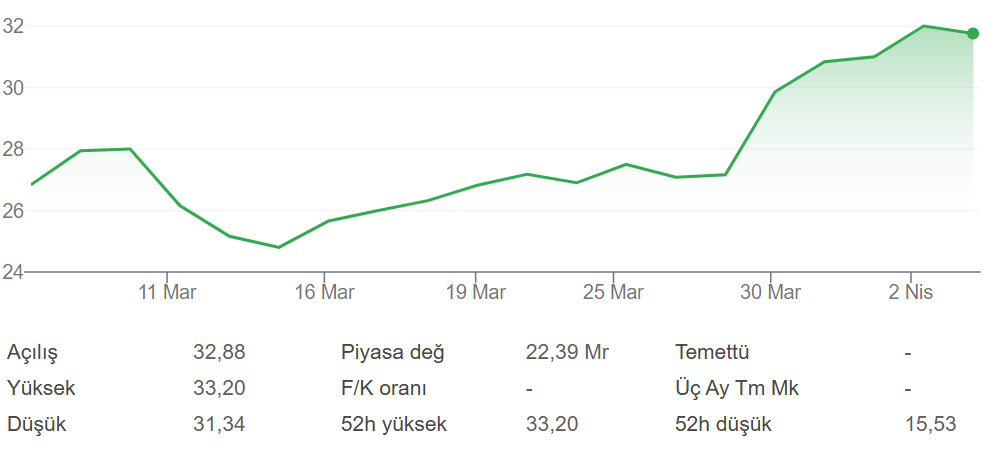Click the 32 price level on the y-axis
The image size is (994, 454).
click(x=13, y=27)
